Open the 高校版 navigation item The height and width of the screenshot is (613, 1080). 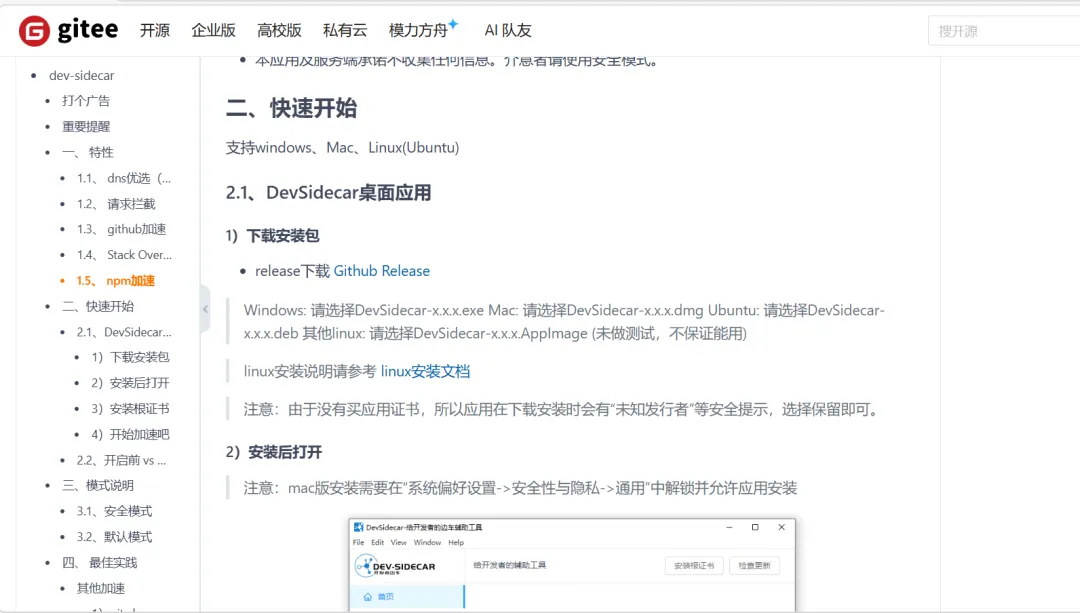pyautogui.click(x=279, y=30)
